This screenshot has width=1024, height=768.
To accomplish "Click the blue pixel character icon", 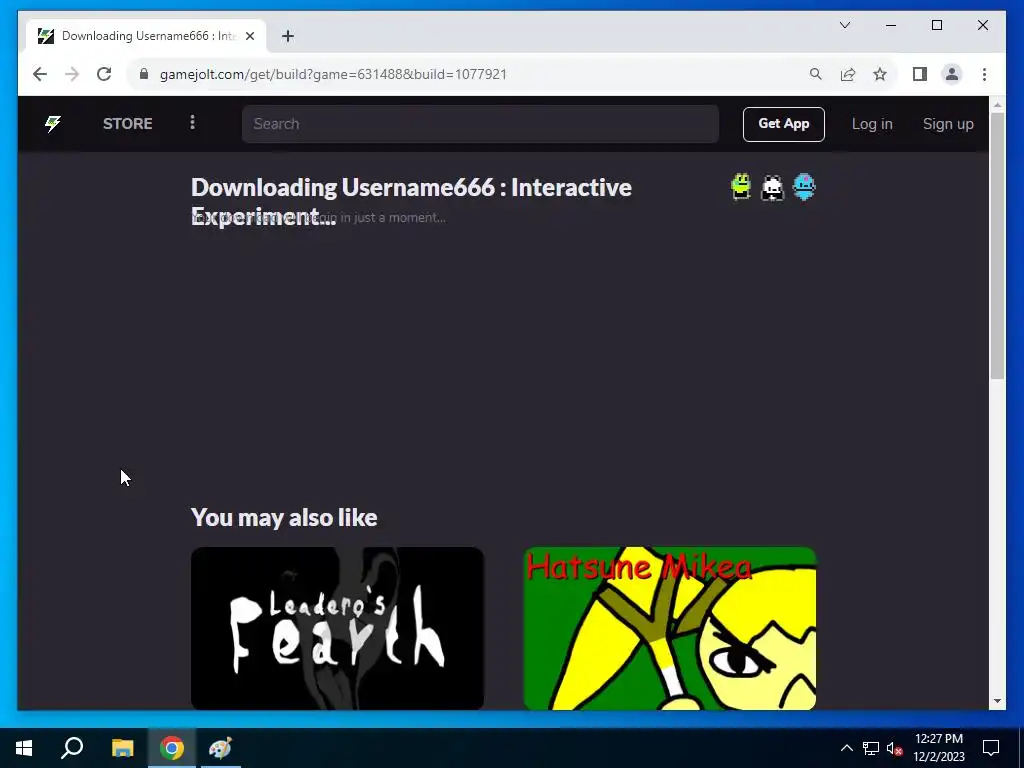I will [804, 187].
